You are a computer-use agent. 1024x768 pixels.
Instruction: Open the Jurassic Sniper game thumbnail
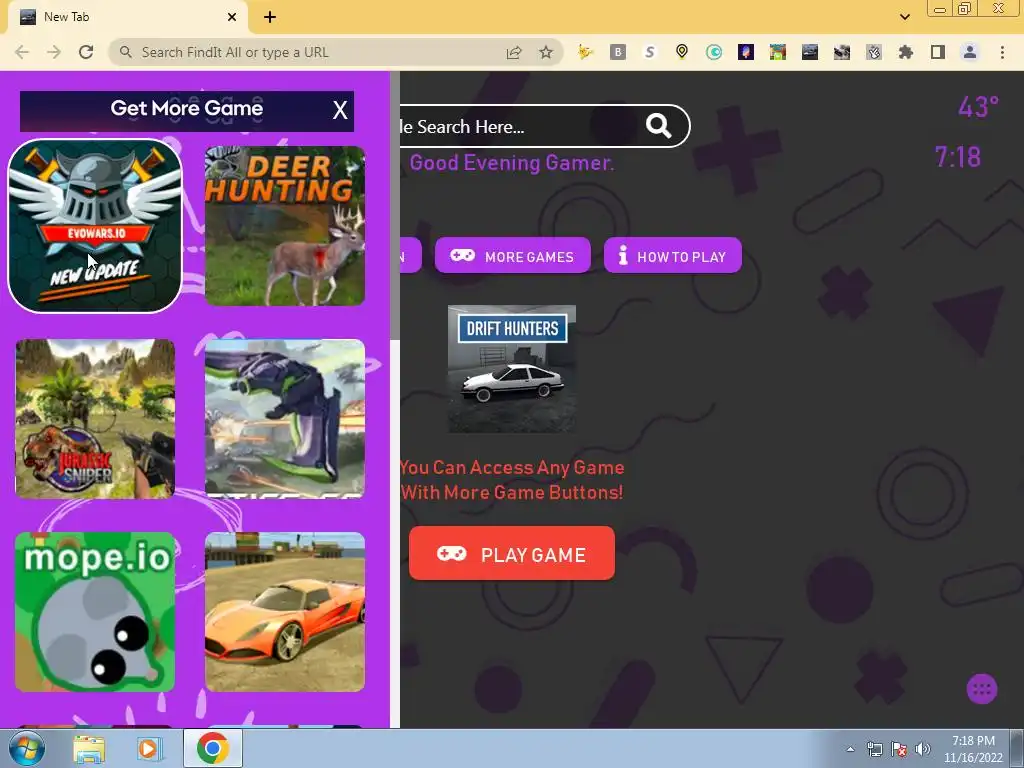tap(95, 419)
